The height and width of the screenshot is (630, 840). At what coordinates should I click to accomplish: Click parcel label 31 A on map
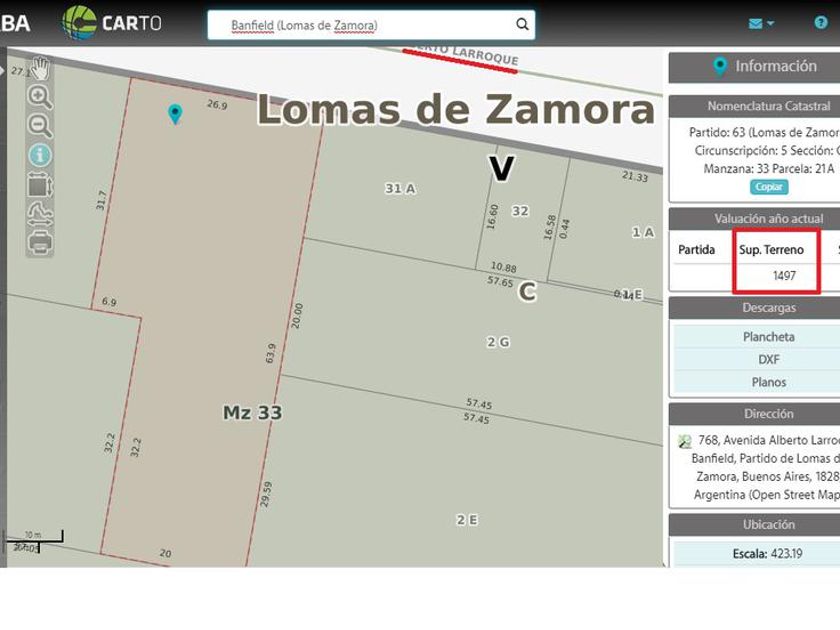(x=400, y=189)
